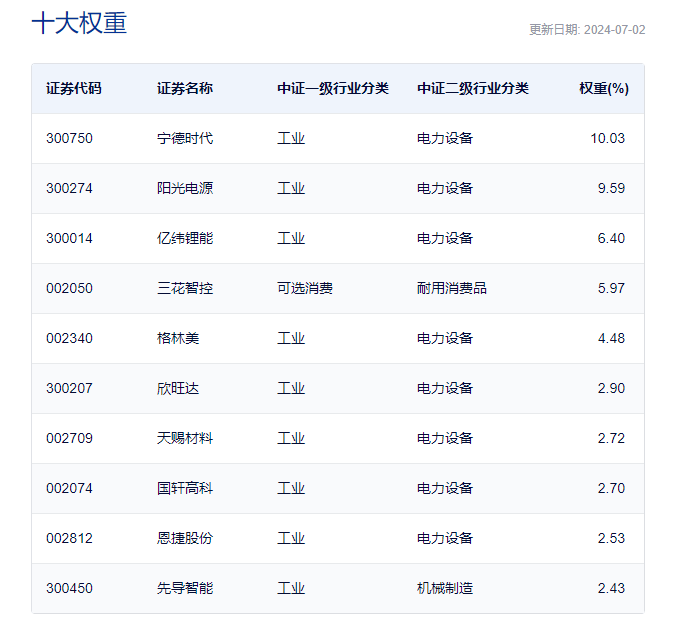Click weight value 2.53

coord(611,538)
